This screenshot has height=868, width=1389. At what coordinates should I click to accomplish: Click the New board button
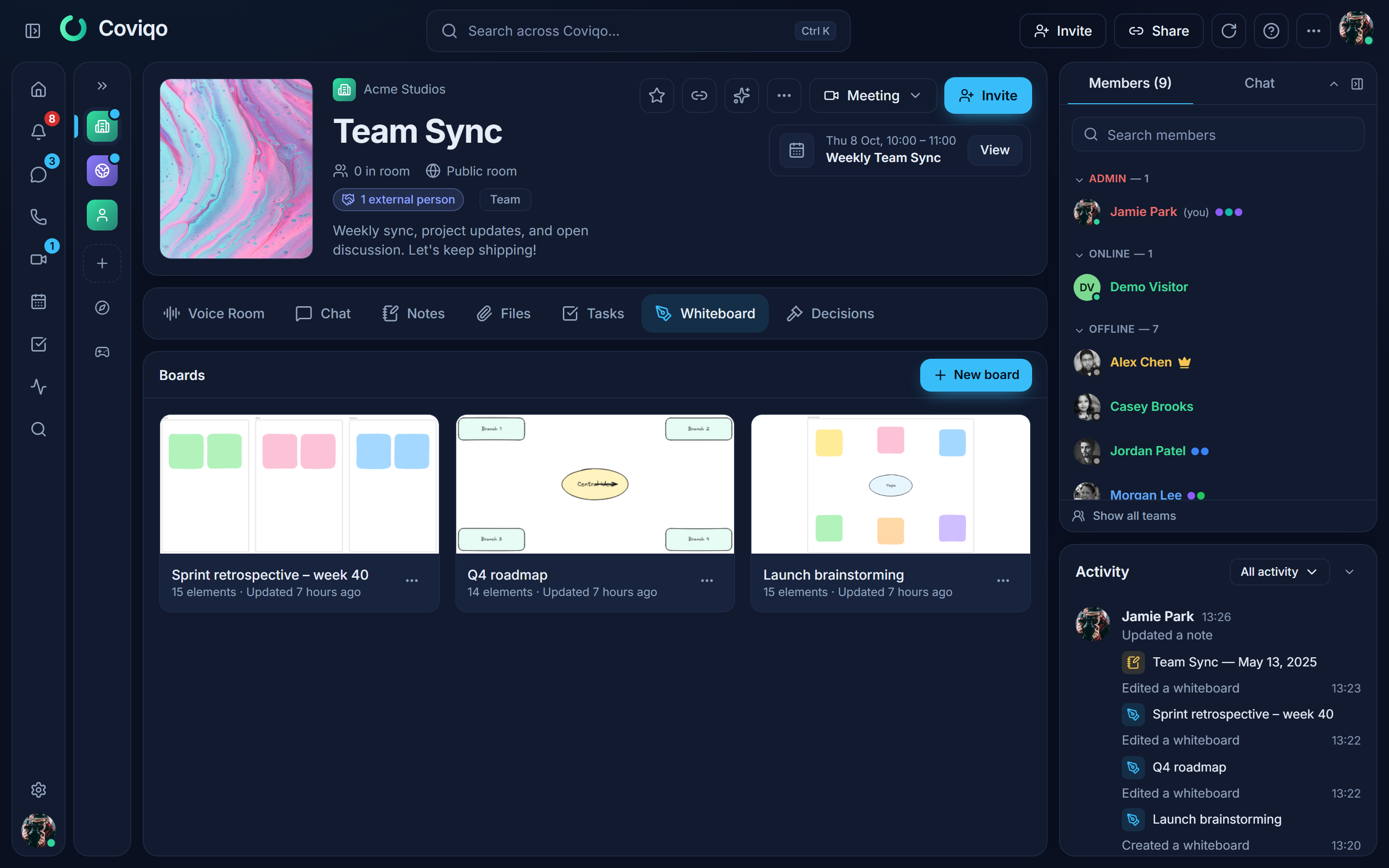point(976,375)
